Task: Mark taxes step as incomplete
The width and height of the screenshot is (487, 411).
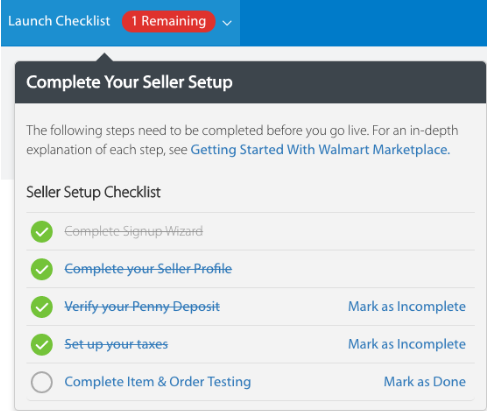Action: tap(407, 344)
